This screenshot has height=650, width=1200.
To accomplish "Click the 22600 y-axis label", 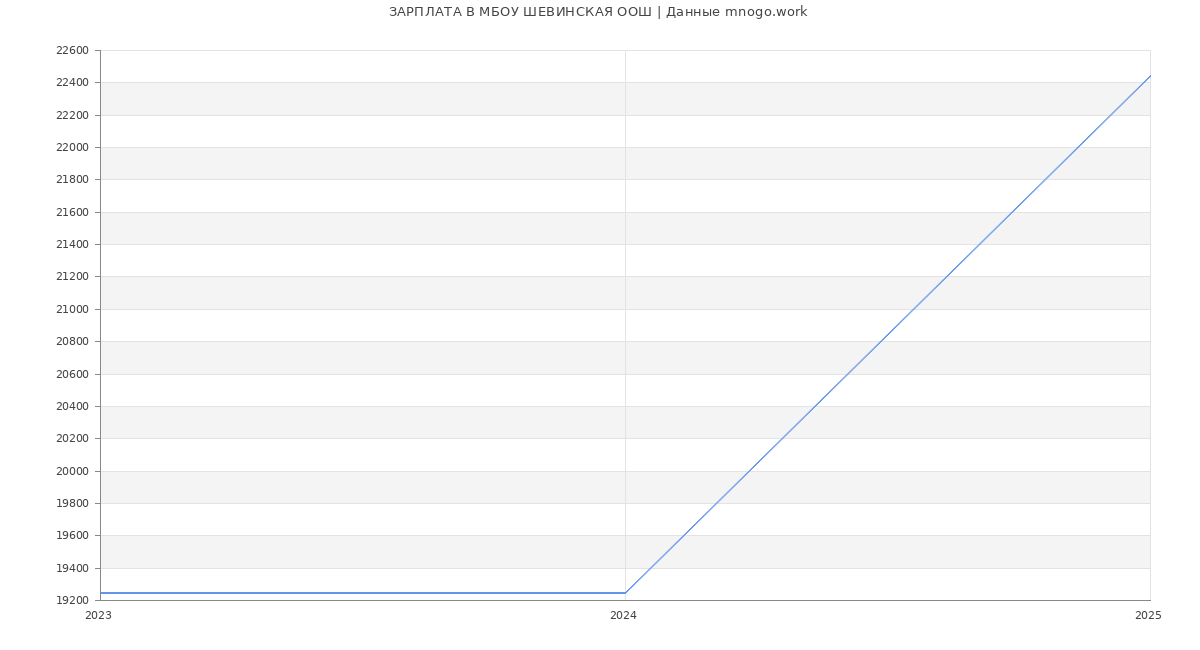I will coord(72,51).
